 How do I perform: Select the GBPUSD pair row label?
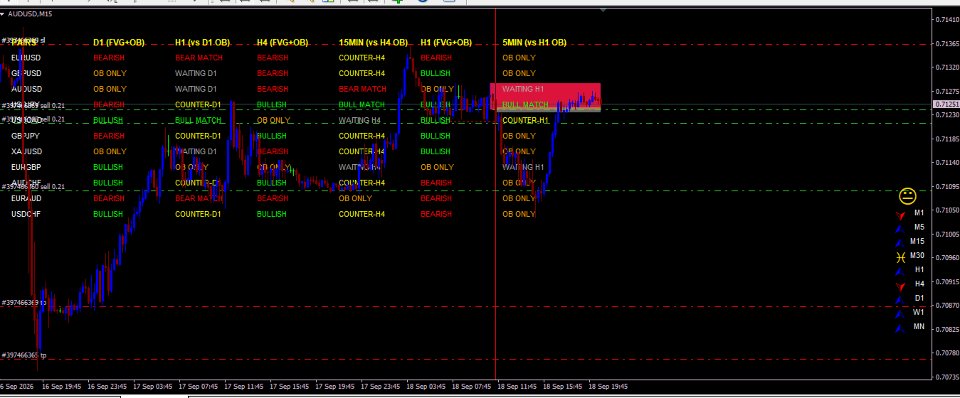tap(26, 73)
